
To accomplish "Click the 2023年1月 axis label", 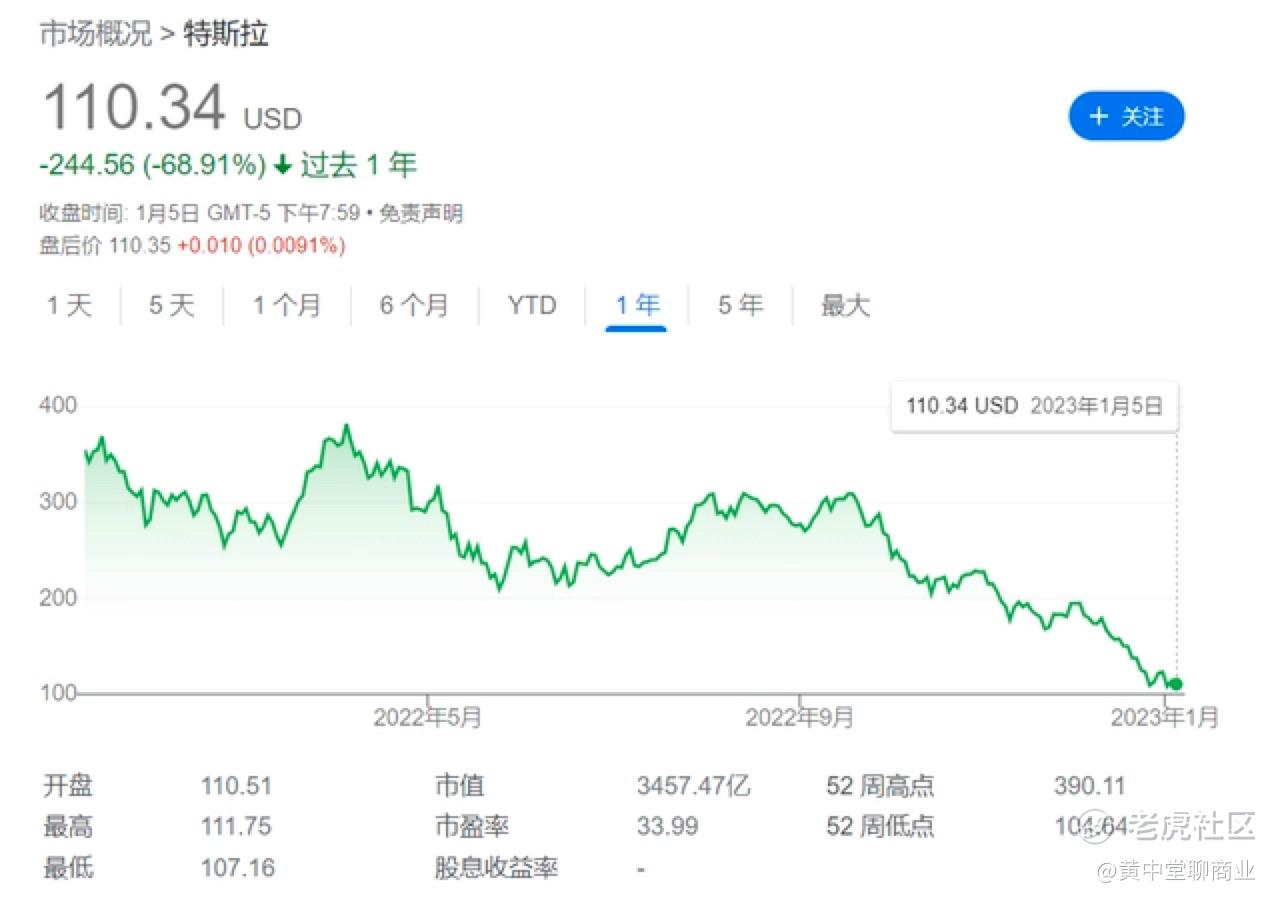I will (1165, 717).
